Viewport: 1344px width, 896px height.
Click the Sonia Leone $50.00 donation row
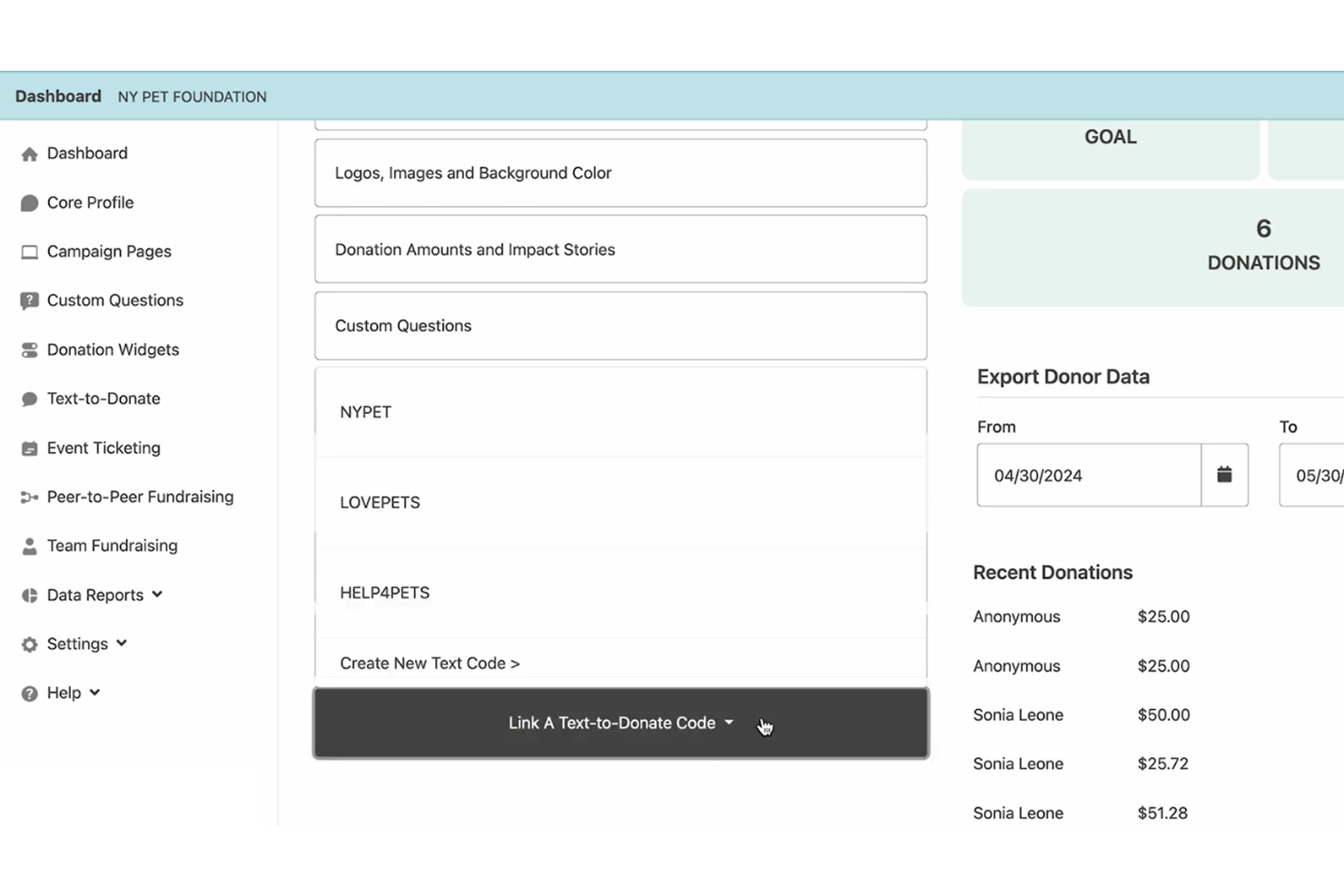pyautogui.click(x=1082, y=714)
